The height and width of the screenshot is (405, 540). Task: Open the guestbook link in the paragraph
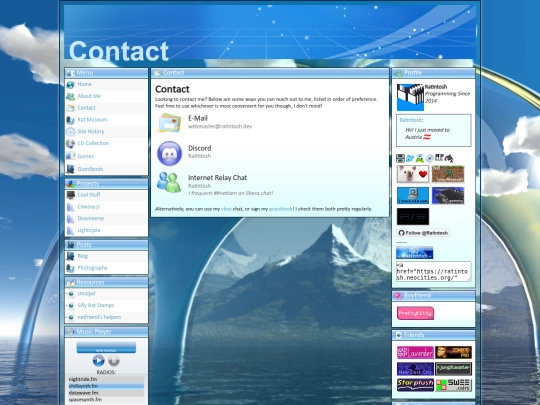(281, 209)
